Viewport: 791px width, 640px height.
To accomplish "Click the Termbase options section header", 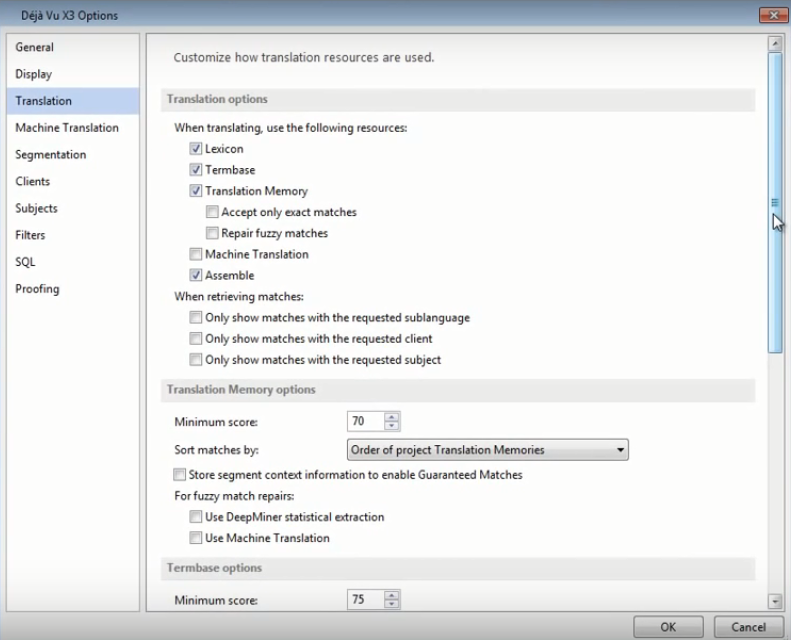I will tap(458, 568).
